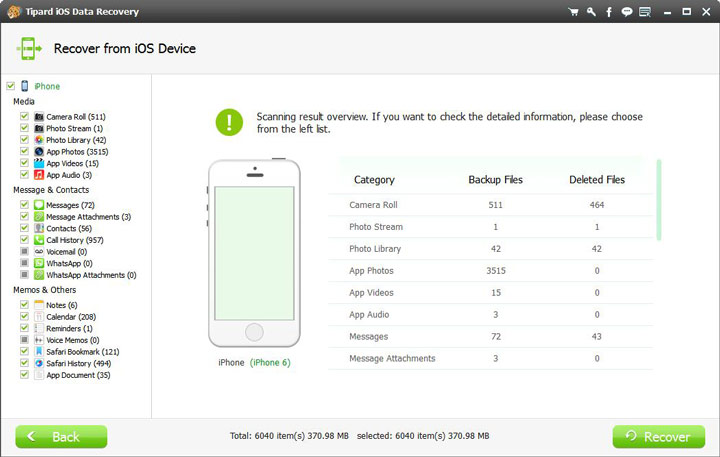Click the Photo Library icon
Image resolution: width=720 pixels, height=457 pixels.
pos(39,140)
